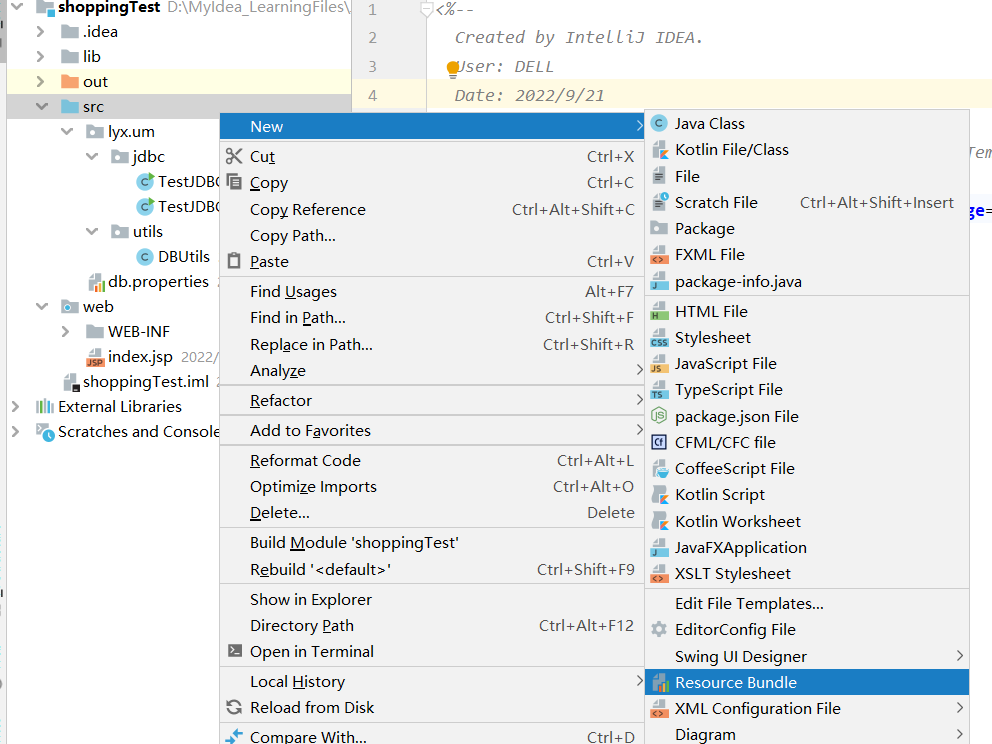Click the Copy icon in context menu
The width and height of the screenshot is (992, 744).
pyautogui.click(x=234, y=182)
